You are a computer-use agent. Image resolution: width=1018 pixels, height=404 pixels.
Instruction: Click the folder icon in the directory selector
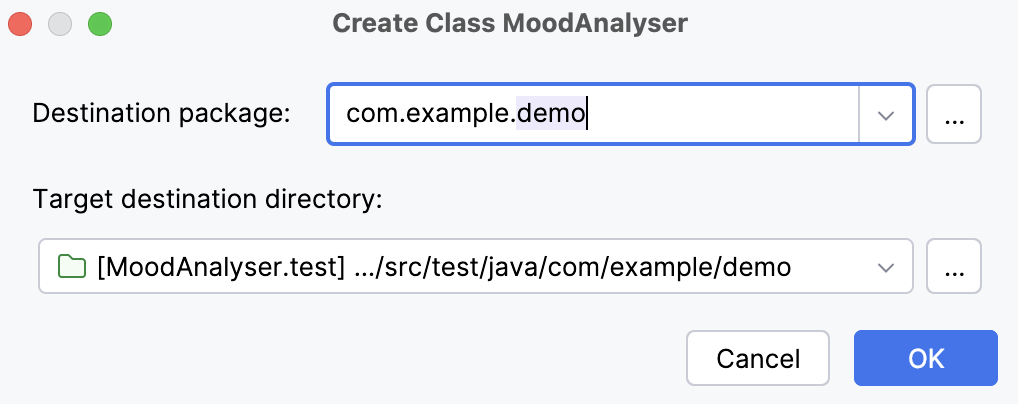(71, 267)
